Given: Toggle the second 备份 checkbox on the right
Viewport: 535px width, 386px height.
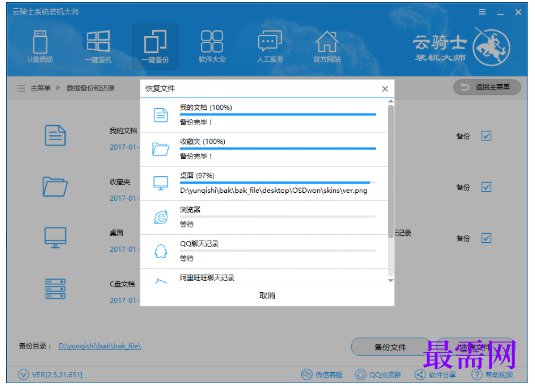Looking at the screenshot, I should pos(486,187).
